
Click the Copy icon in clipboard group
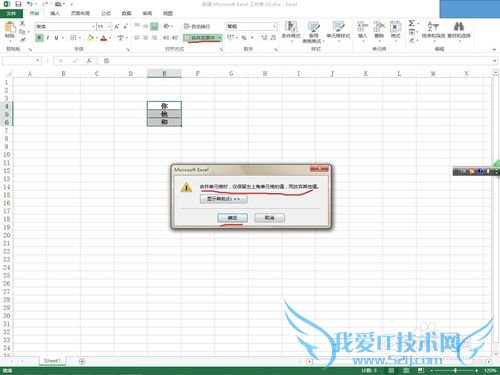[x=22, y=32]
